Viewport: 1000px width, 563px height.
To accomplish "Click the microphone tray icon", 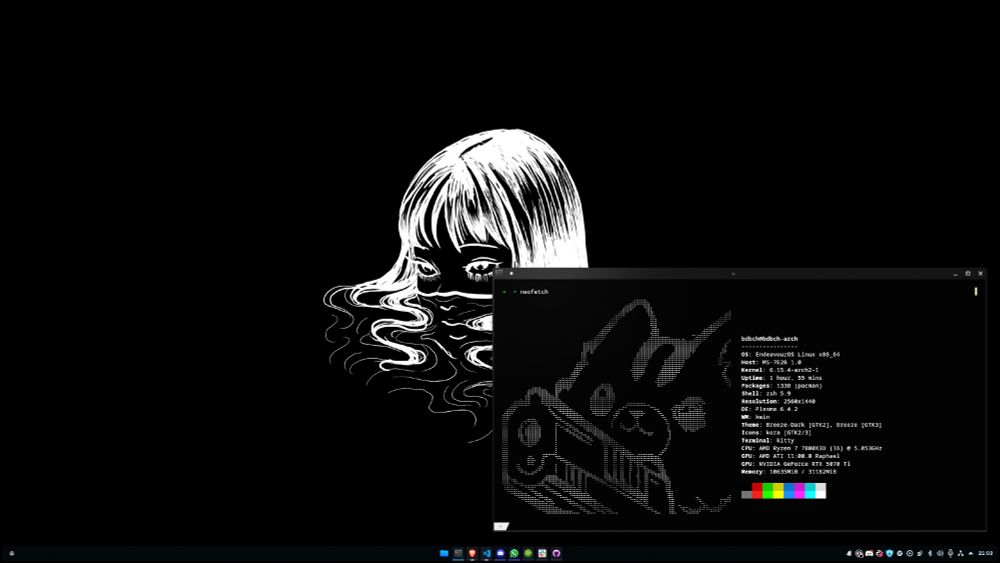I will [x=951, y=553].
